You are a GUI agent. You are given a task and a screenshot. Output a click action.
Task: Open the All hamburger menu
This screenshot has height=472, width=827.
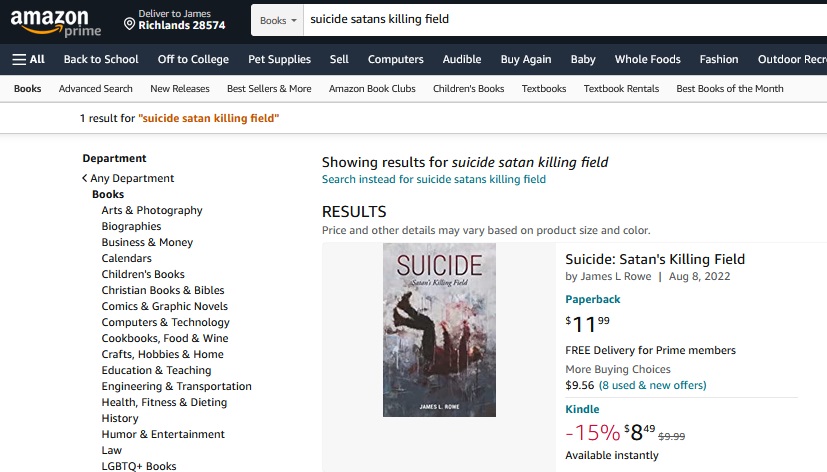point(28,59)
